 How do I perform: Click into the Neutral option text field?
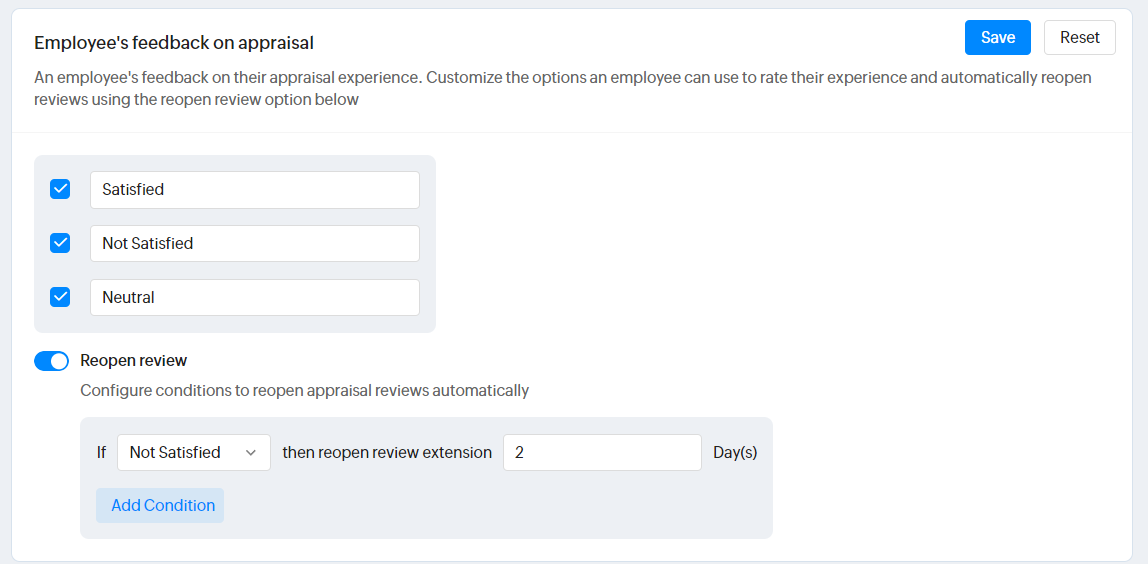pos(254,297)
